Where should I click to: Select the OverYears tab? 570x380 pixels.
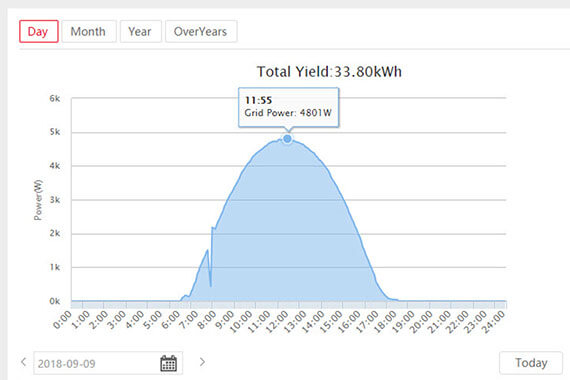(x=201, y=32)
